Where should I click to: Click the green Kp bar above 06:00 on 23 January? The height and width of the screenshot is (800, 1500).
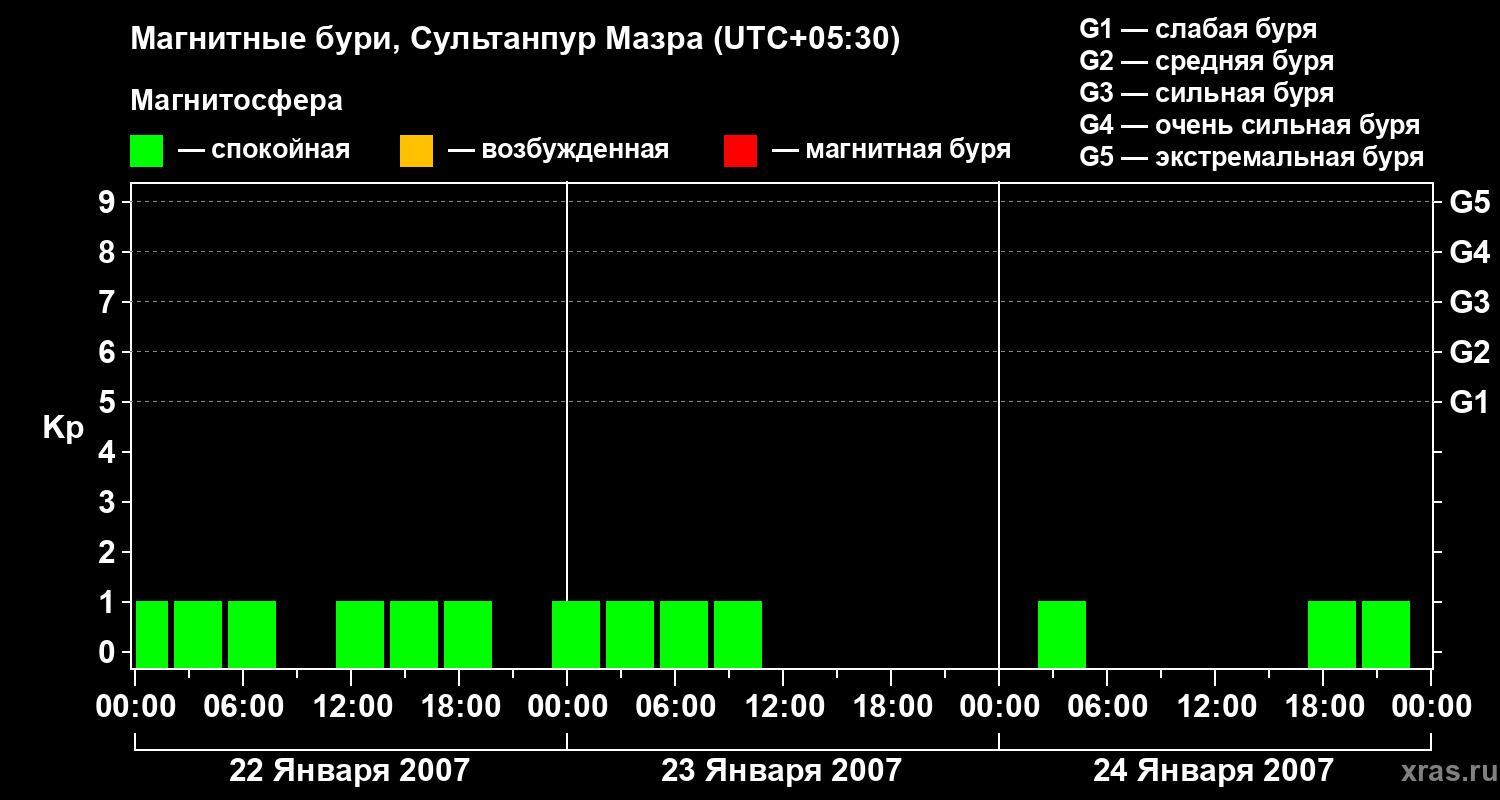684,634
